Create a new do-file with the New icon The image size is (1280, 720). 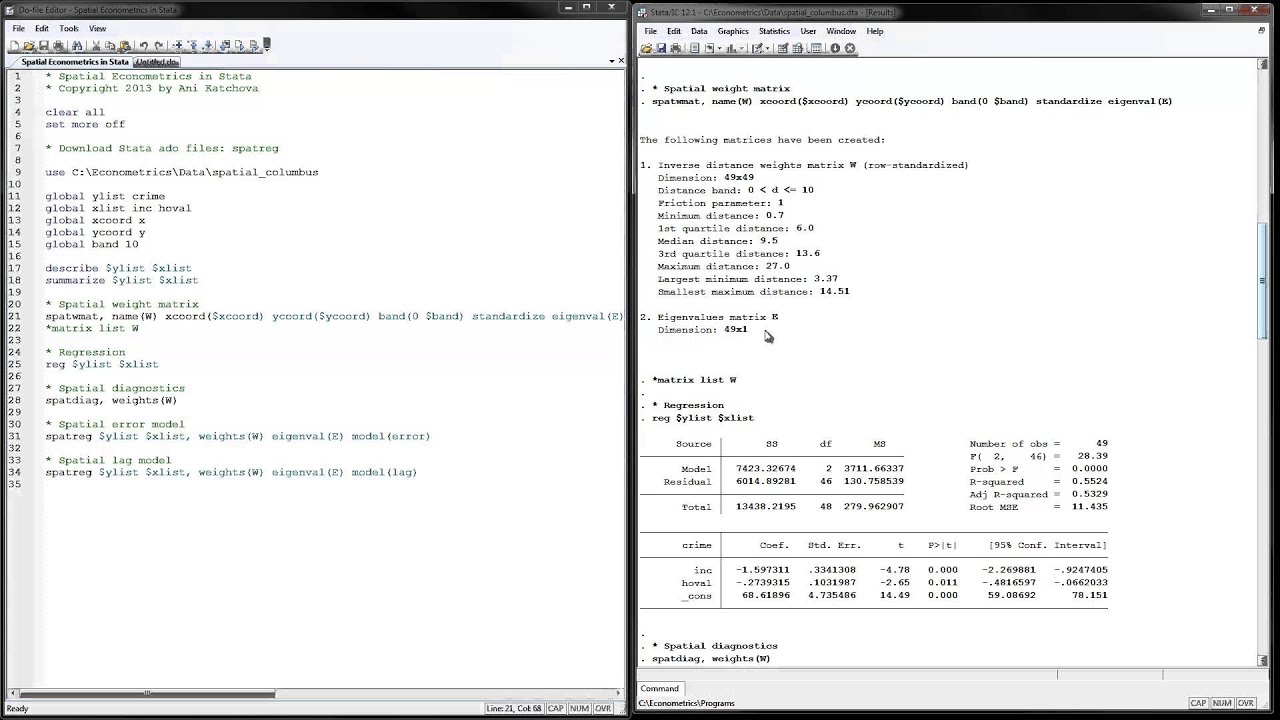14,45
